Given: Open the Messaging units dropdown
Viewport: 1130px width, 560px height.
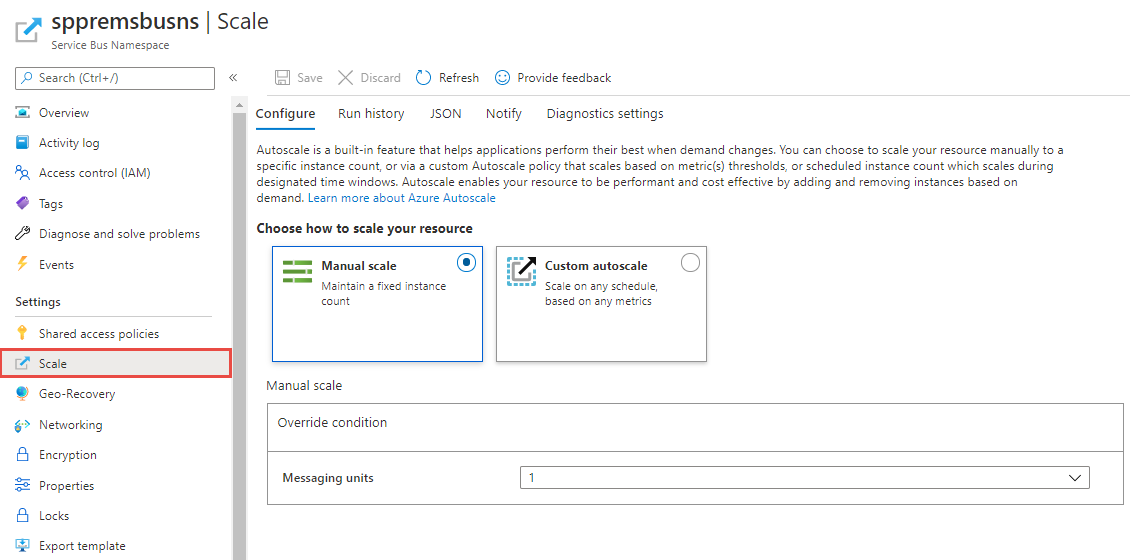Looking at the screenshot, I should [x=804, y=478].
